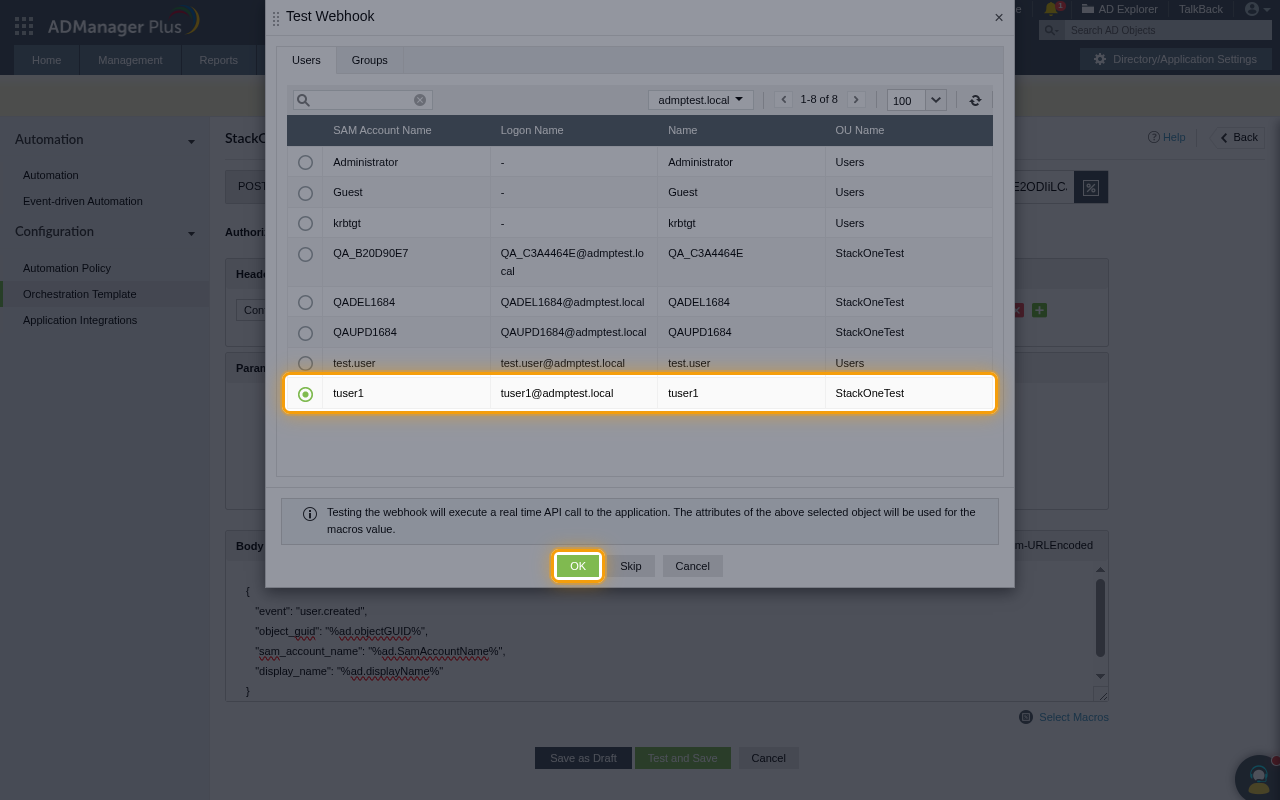Viewport: 1280px width, 800px height.
Task: Confirm with the OK button
Action: coord(578,566)
